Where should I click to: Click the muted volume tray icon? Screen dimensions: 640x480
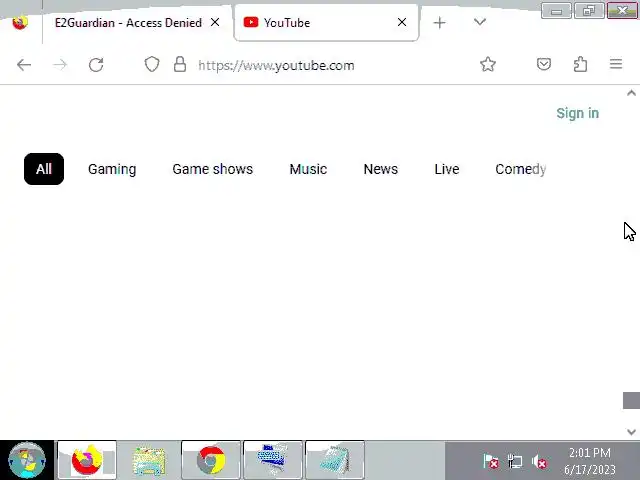point(540,462)
